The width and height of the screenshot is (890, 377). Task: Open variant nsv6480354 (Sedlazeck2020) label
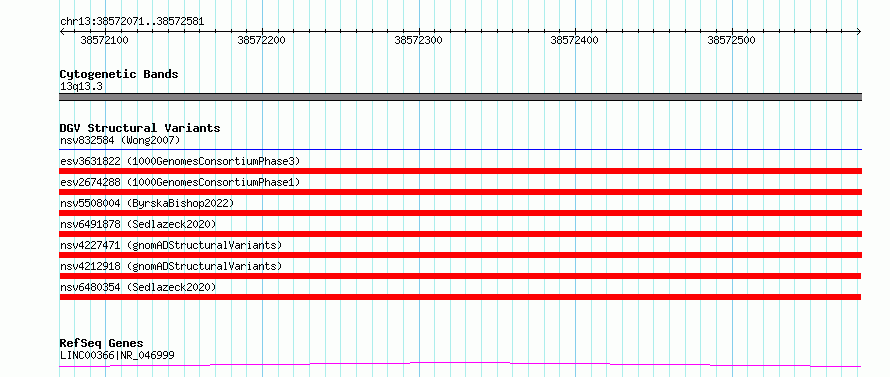coord(138,287)
